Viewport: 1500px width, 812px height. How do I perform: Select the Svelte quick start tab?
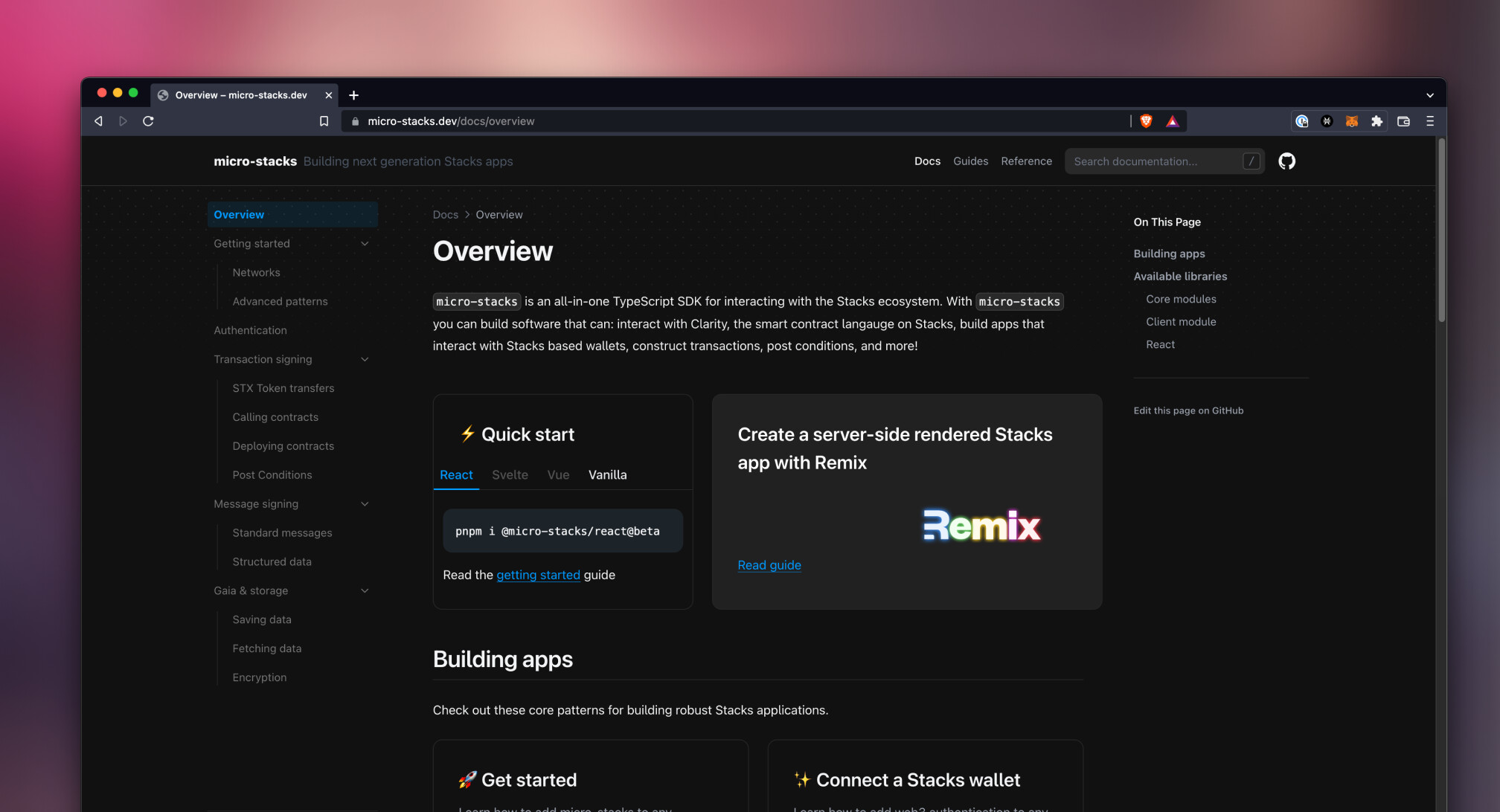click(x=510, y=475)
